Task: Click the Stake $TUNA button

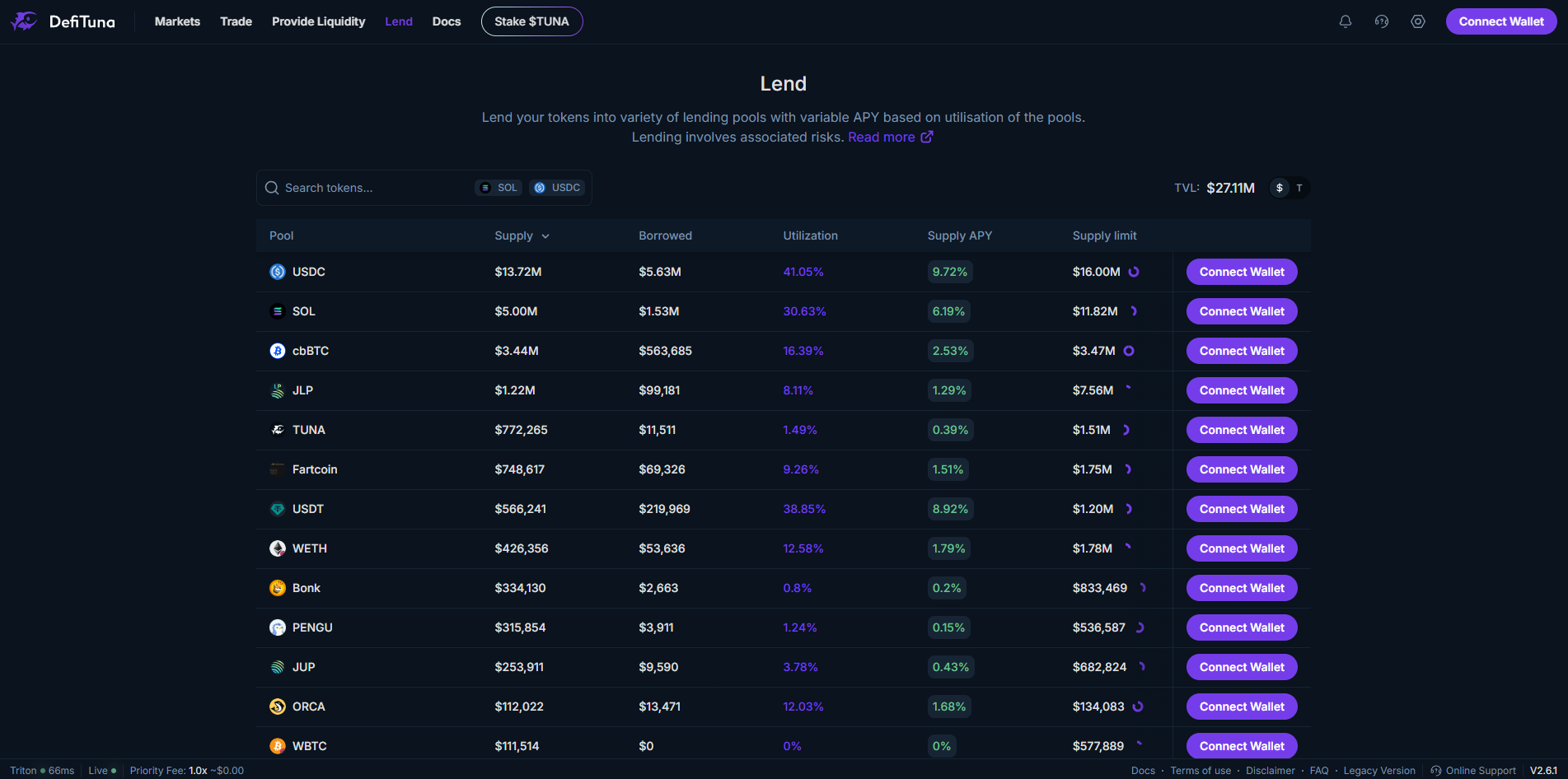Action: [531, 21]
